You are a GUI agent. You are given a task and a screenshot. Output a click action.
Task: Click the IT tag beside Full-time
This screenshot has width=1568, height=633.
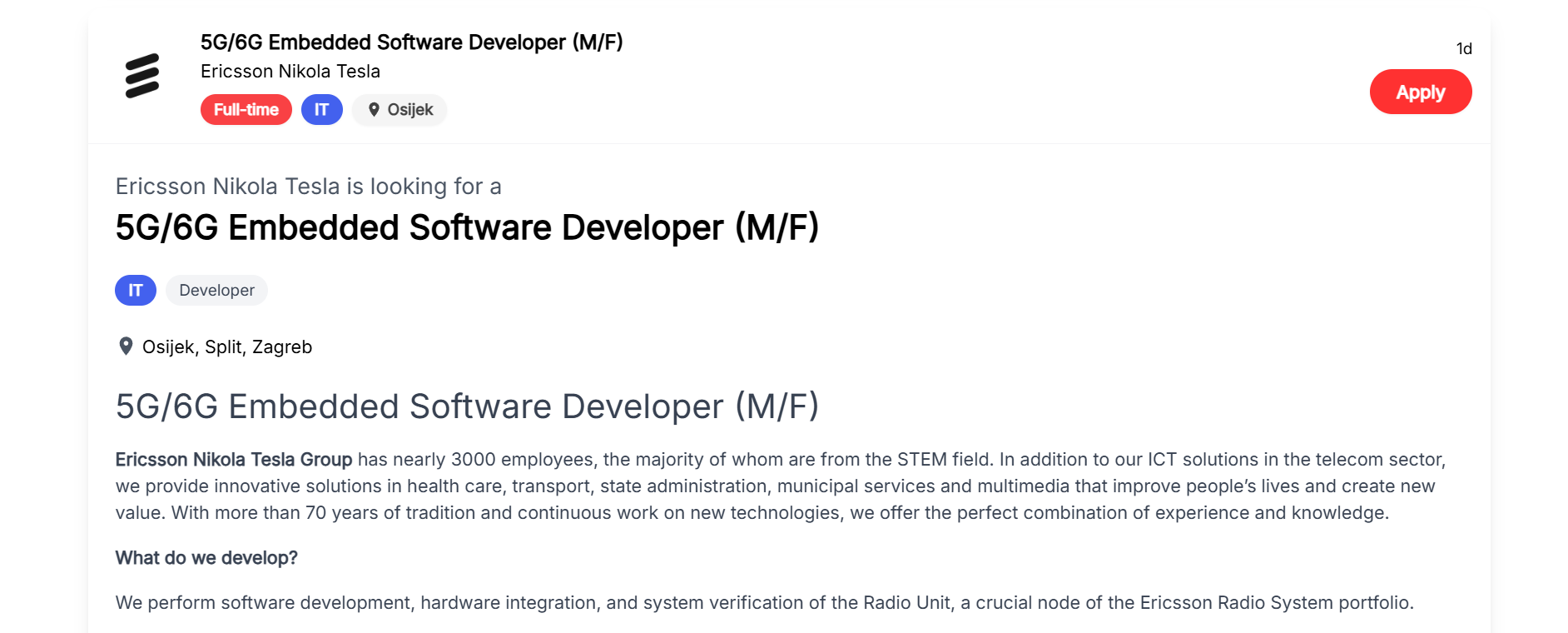coord(321,110)
